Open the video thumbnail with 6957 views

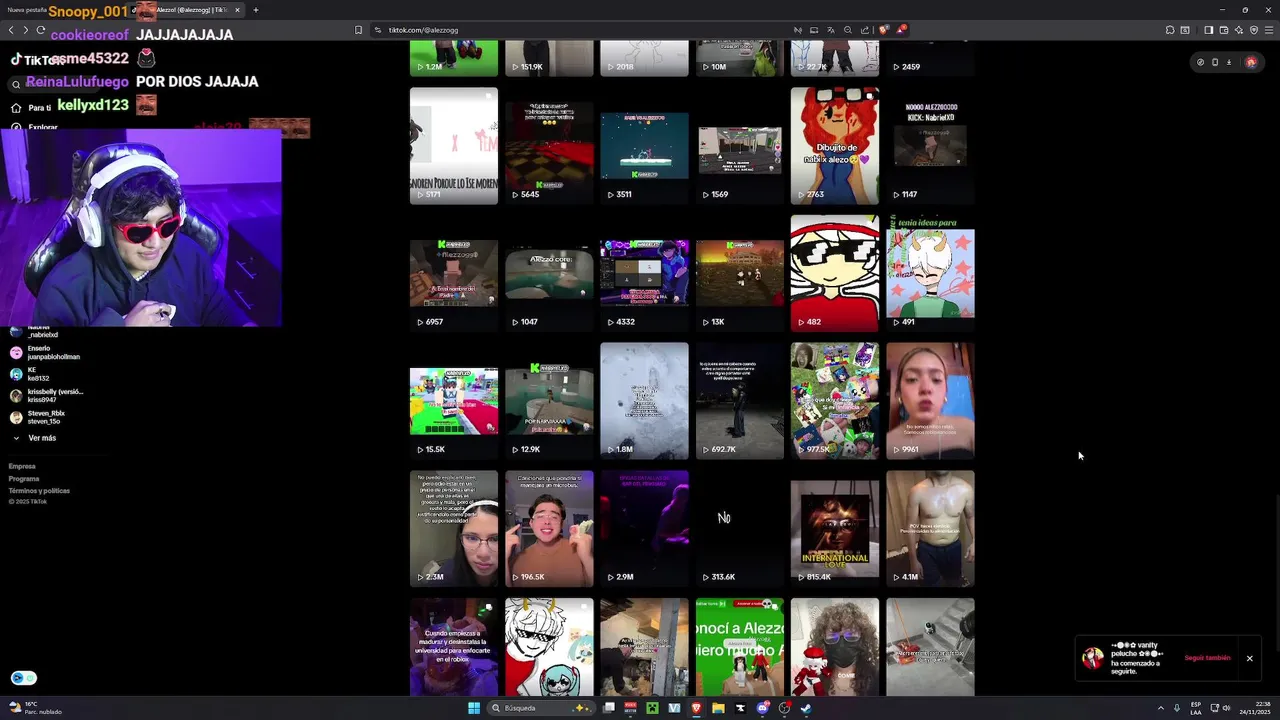[454, 273]
